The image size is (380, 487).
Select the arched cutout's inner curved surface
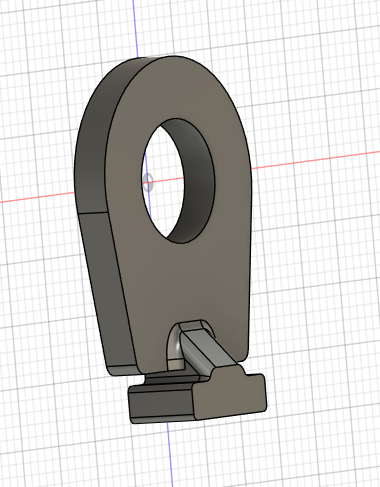tap(172, 348)
